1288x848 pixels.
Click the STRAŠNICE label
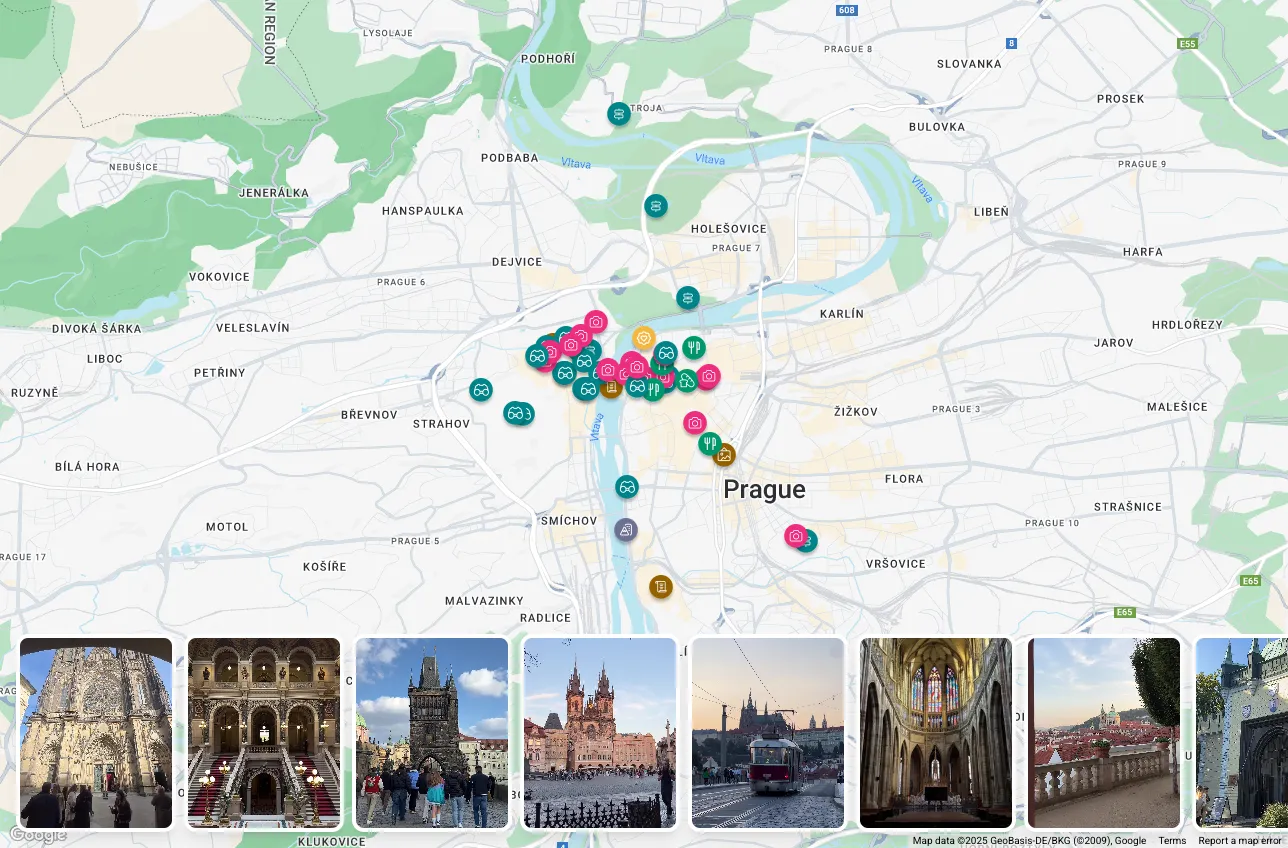(1128, 507)
